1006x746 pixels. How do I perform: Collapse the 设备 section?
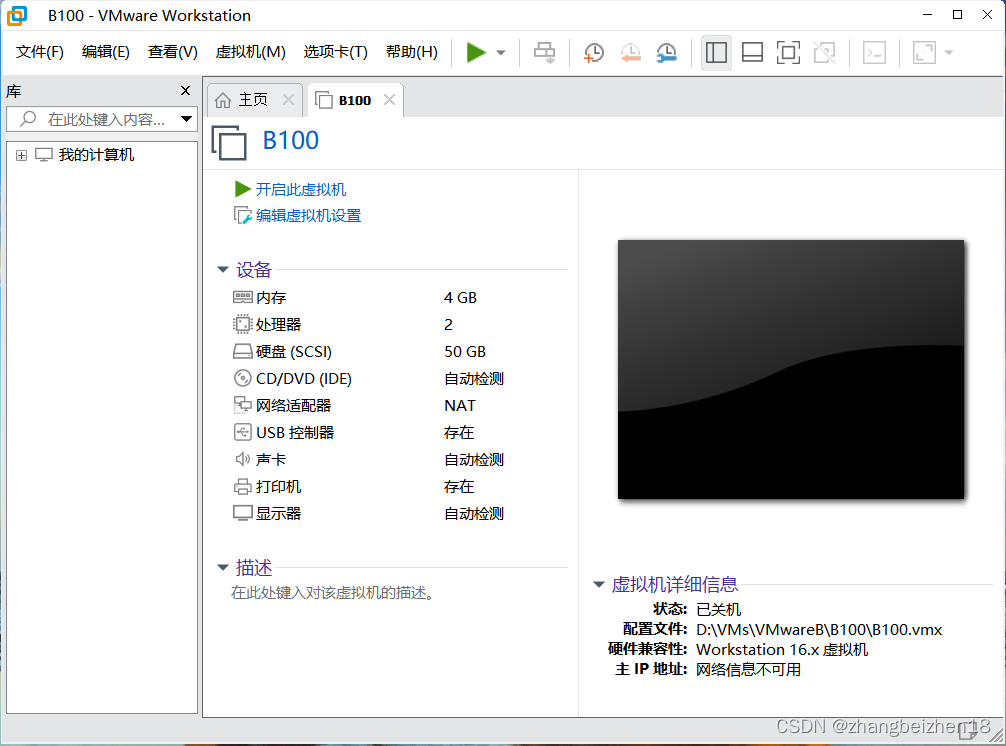(x=223, y=270)
